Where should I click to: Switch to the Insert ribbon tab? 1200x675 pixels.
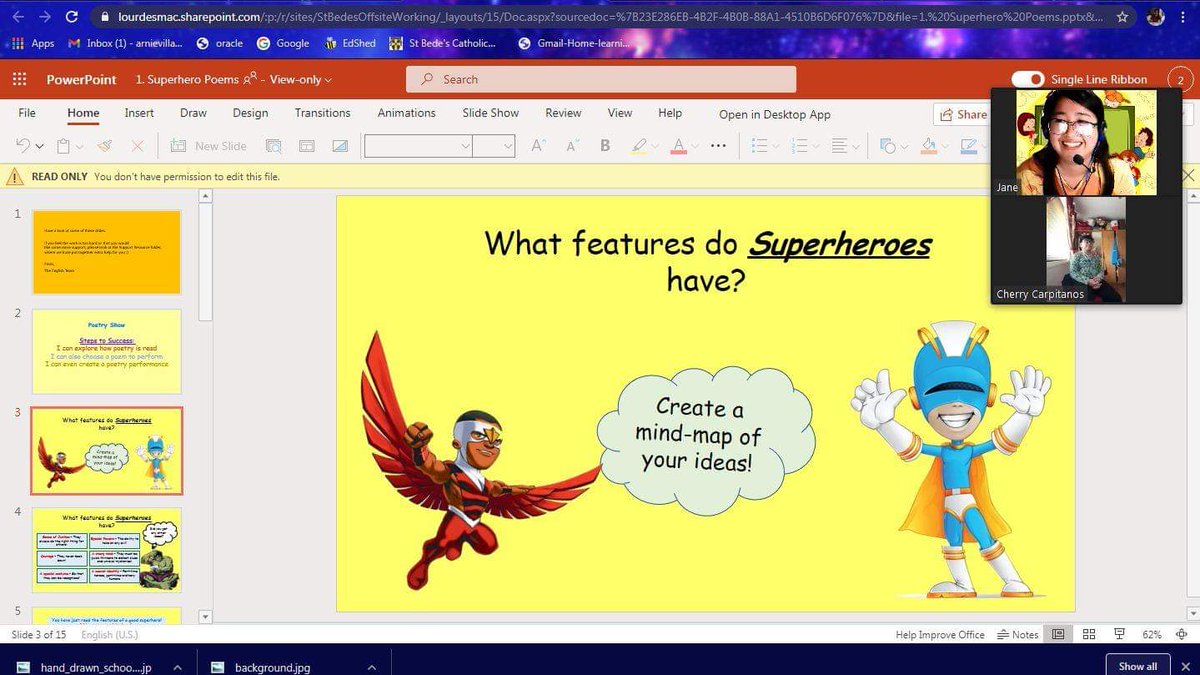138,113
